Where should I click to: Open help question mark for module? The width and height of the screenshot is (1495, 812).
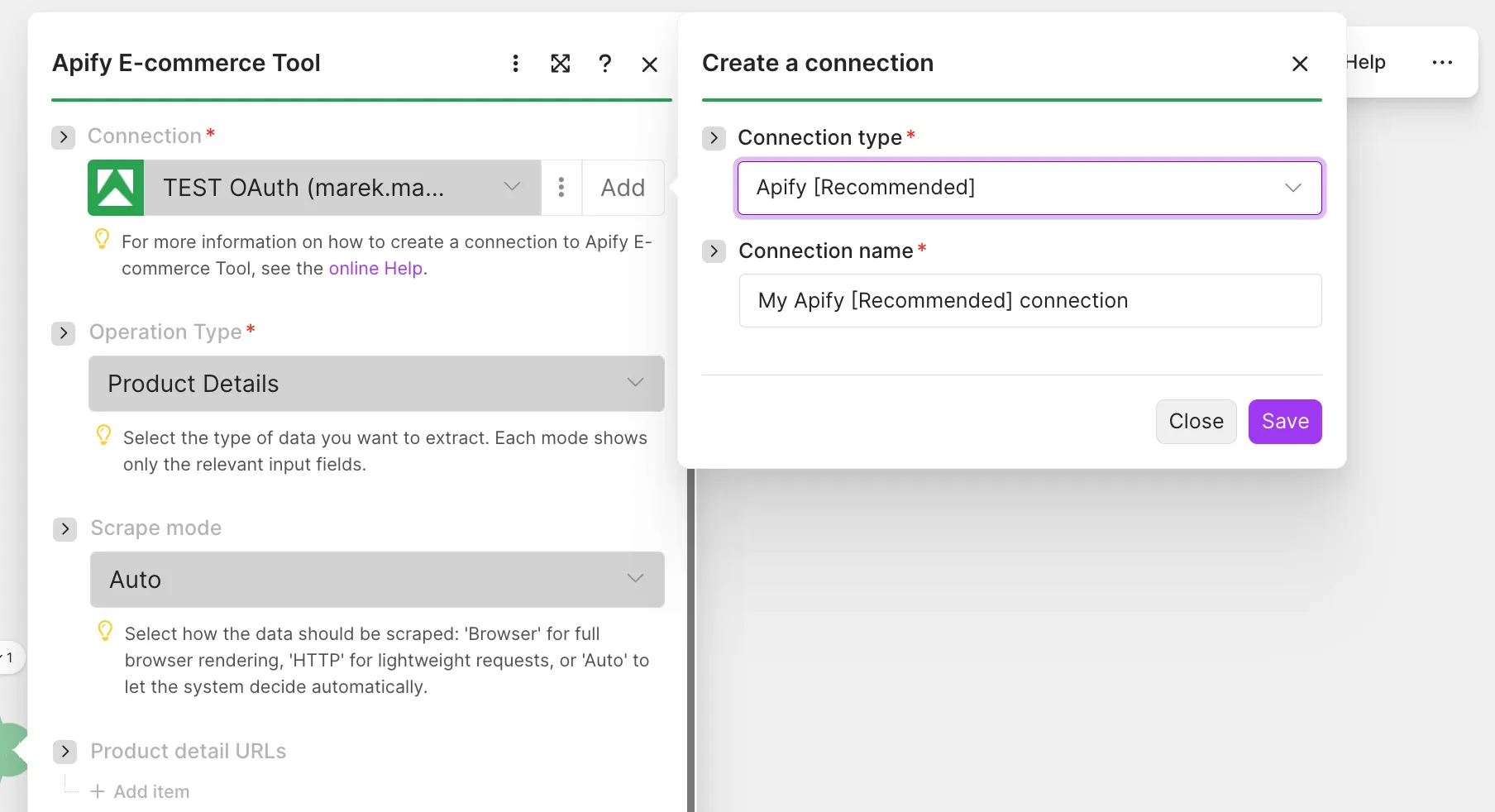click(x=605, y=64)
